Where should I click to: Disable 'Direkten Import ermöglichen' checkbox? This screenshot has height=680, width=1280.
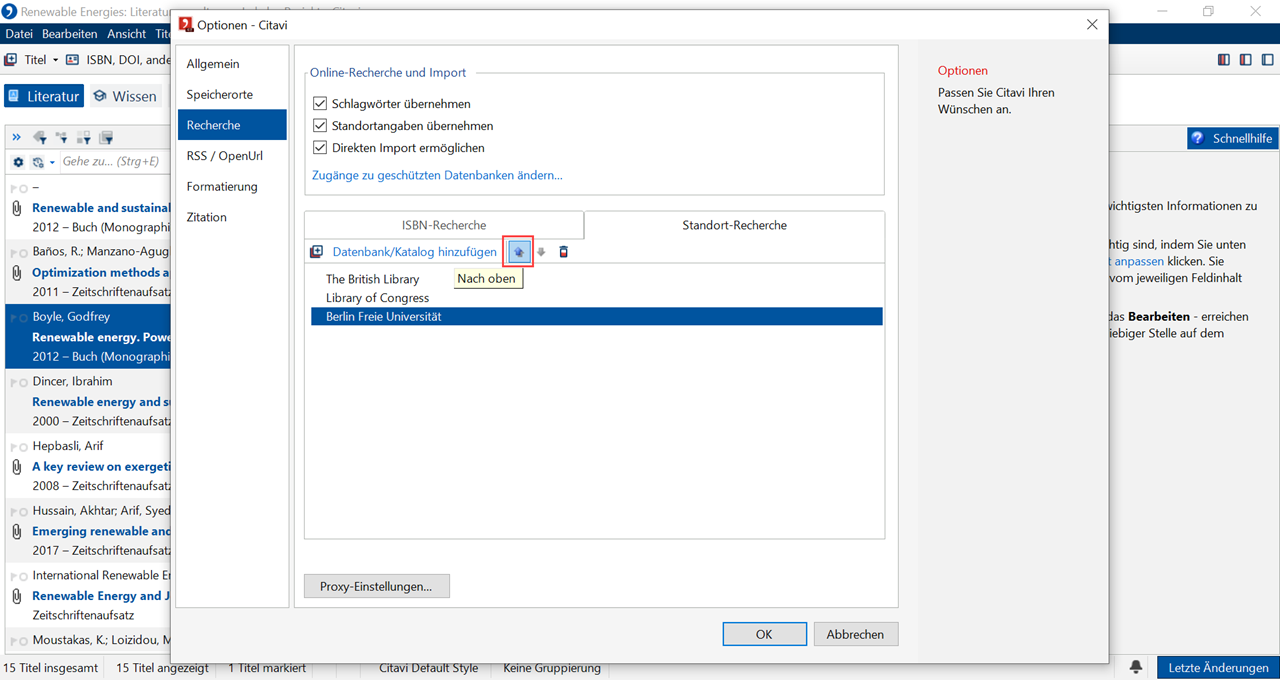[x=320, y=148]
